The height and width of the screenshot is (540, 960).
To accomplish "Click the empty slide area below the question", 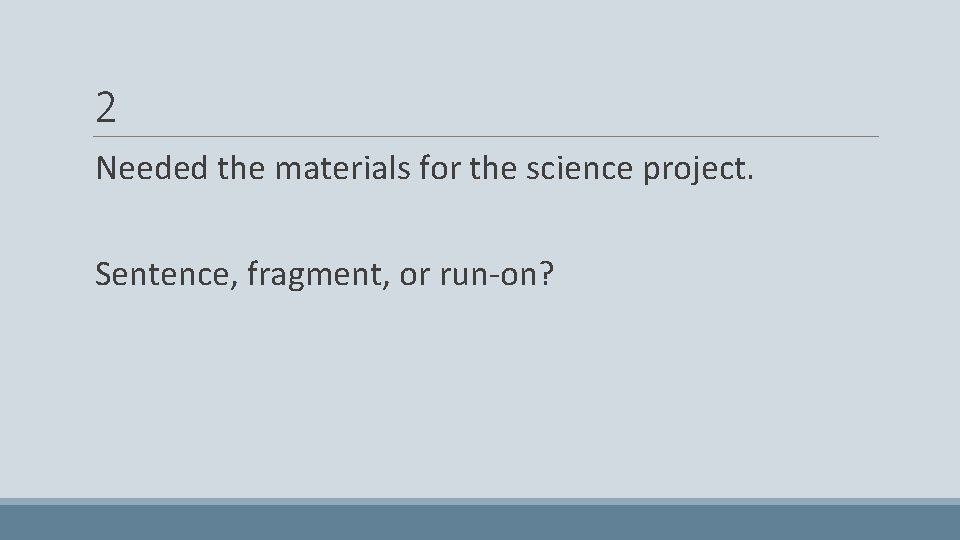I will (480, 392).
